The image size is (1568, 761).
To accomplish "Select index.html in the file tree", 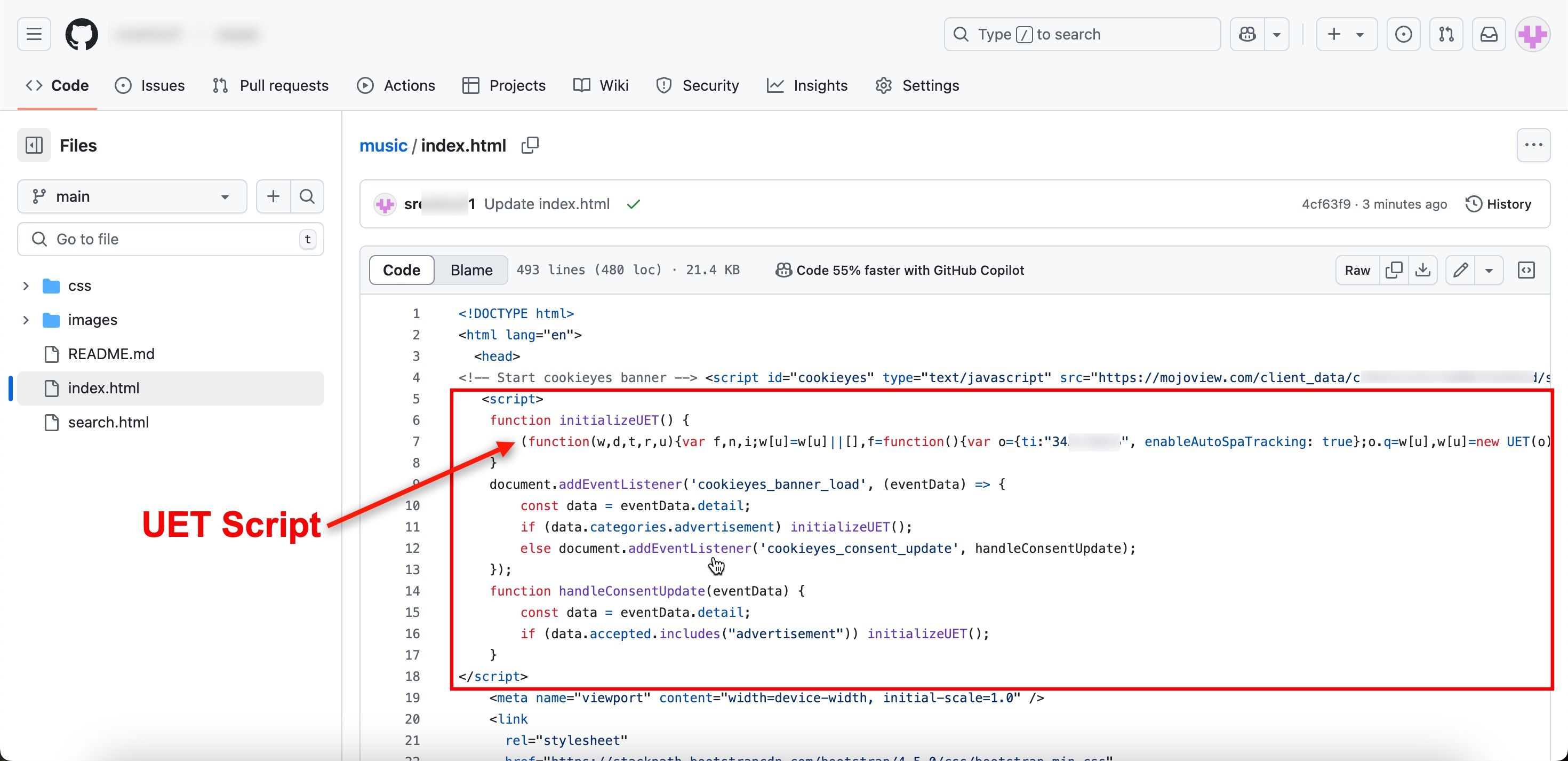I will 171,388.
